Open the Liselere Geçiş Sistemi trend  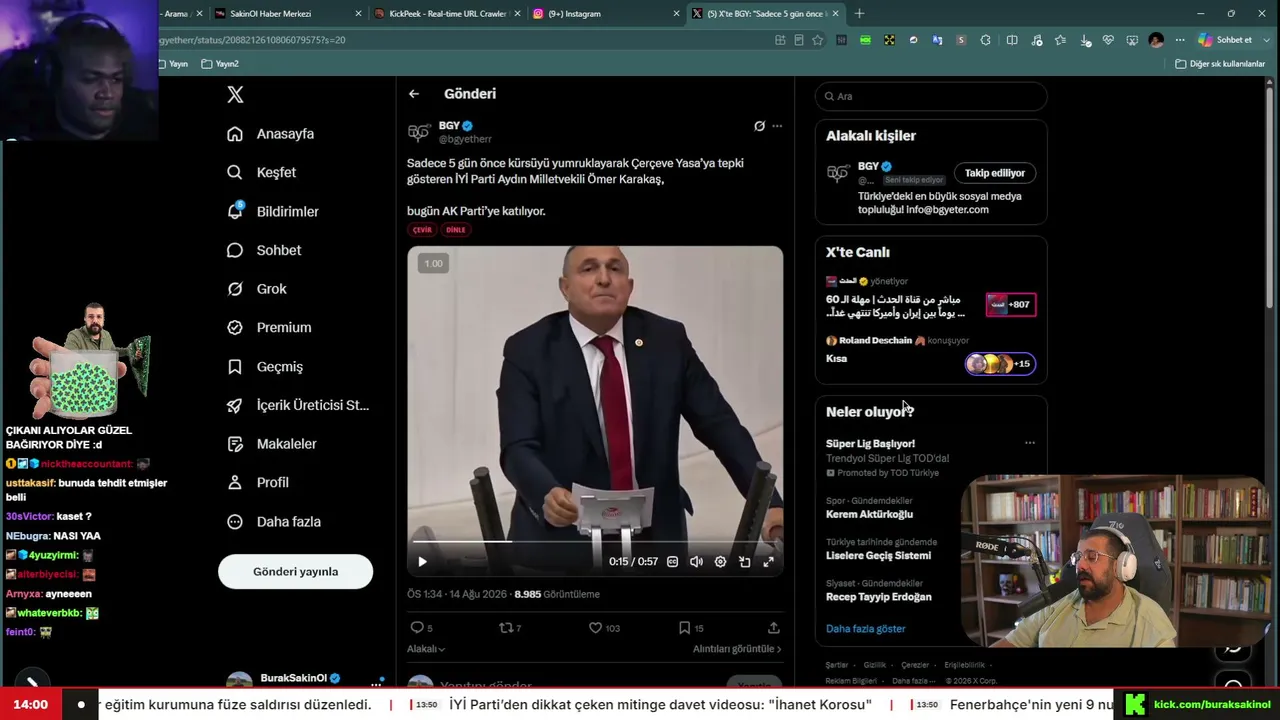[x=878, y=555]
